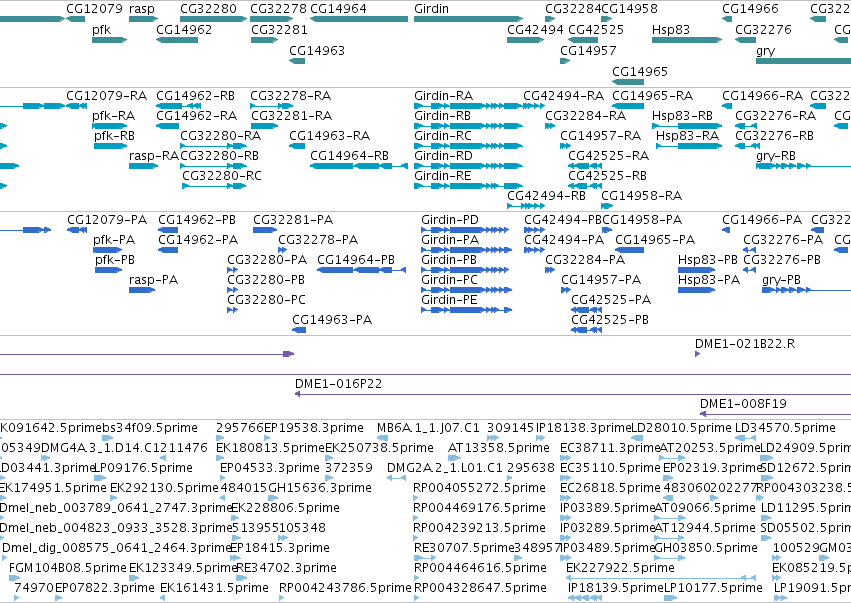Screen dimensions: 851x603
Task: Select the CG42525 gene label
Action: [596, 29]
